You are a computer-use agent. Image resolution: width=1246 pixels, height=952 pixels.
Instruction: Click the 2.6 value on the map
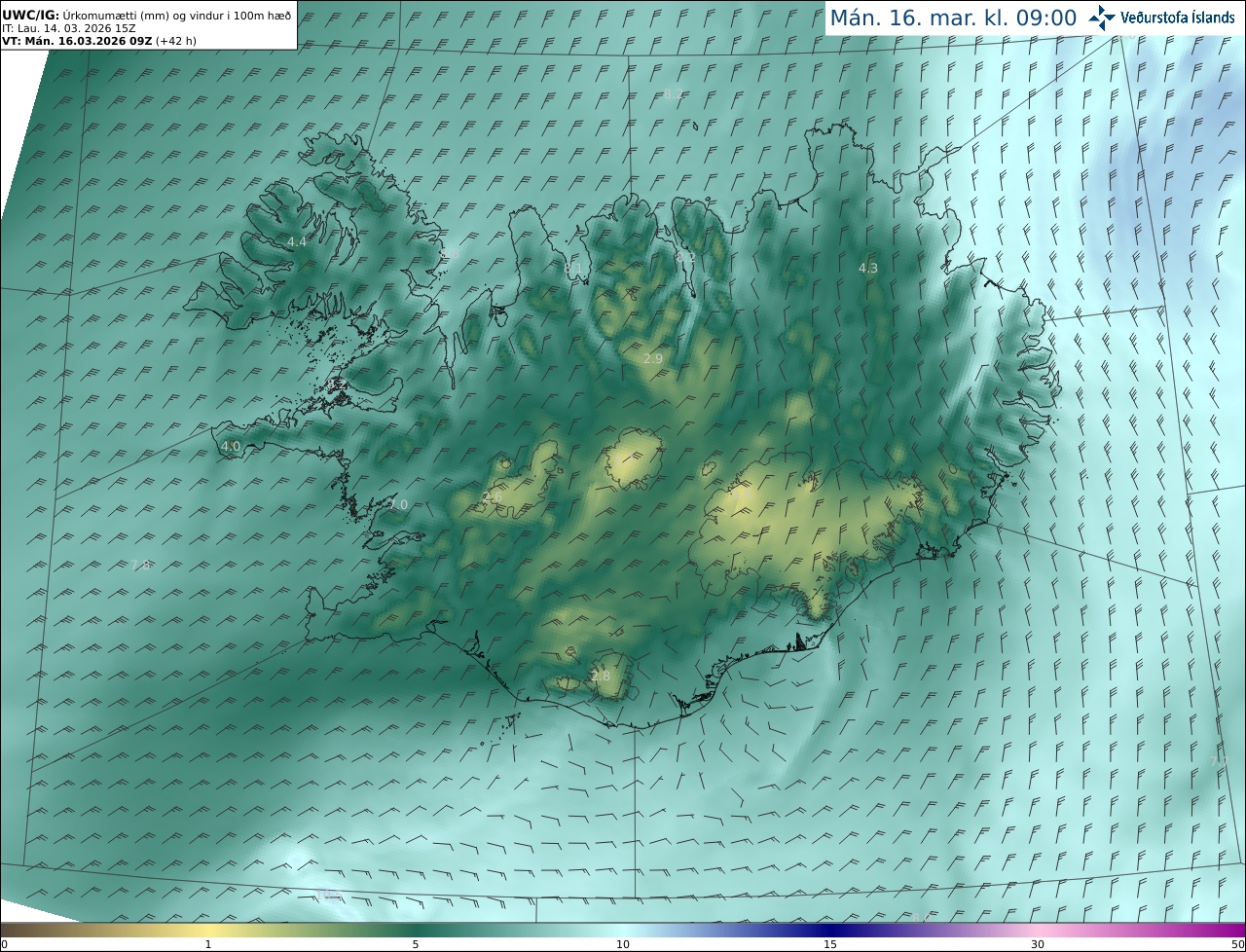(x=493, y=498)
